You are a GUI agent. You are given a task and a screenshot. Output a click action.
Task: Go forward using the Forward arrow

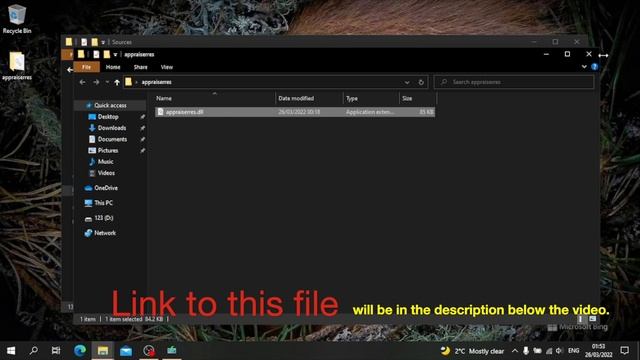pyautogui.click(x=96, y=82)
